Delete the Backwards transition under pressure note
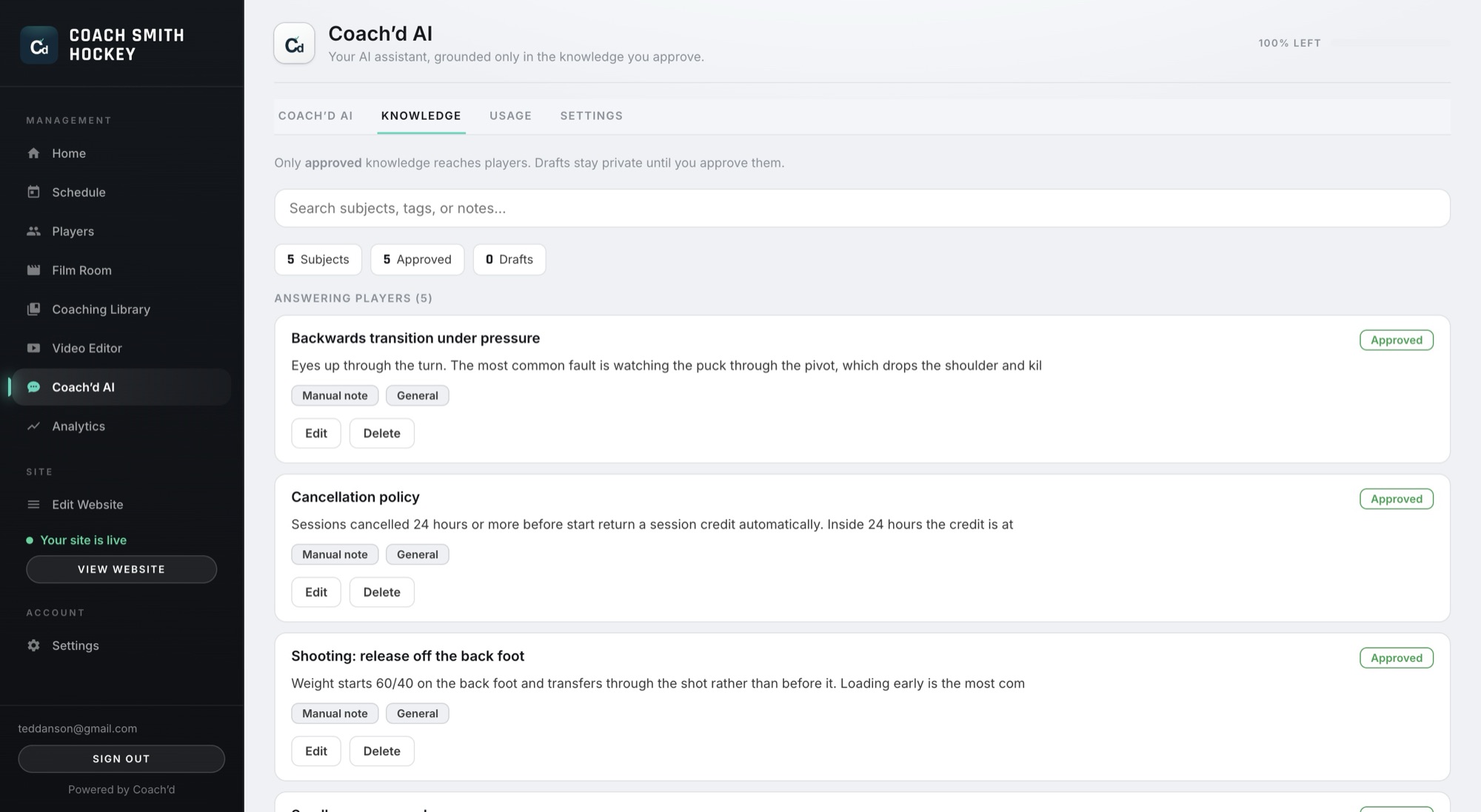The width and height of the screenshot is (1481, 812). tap(381, 434)
